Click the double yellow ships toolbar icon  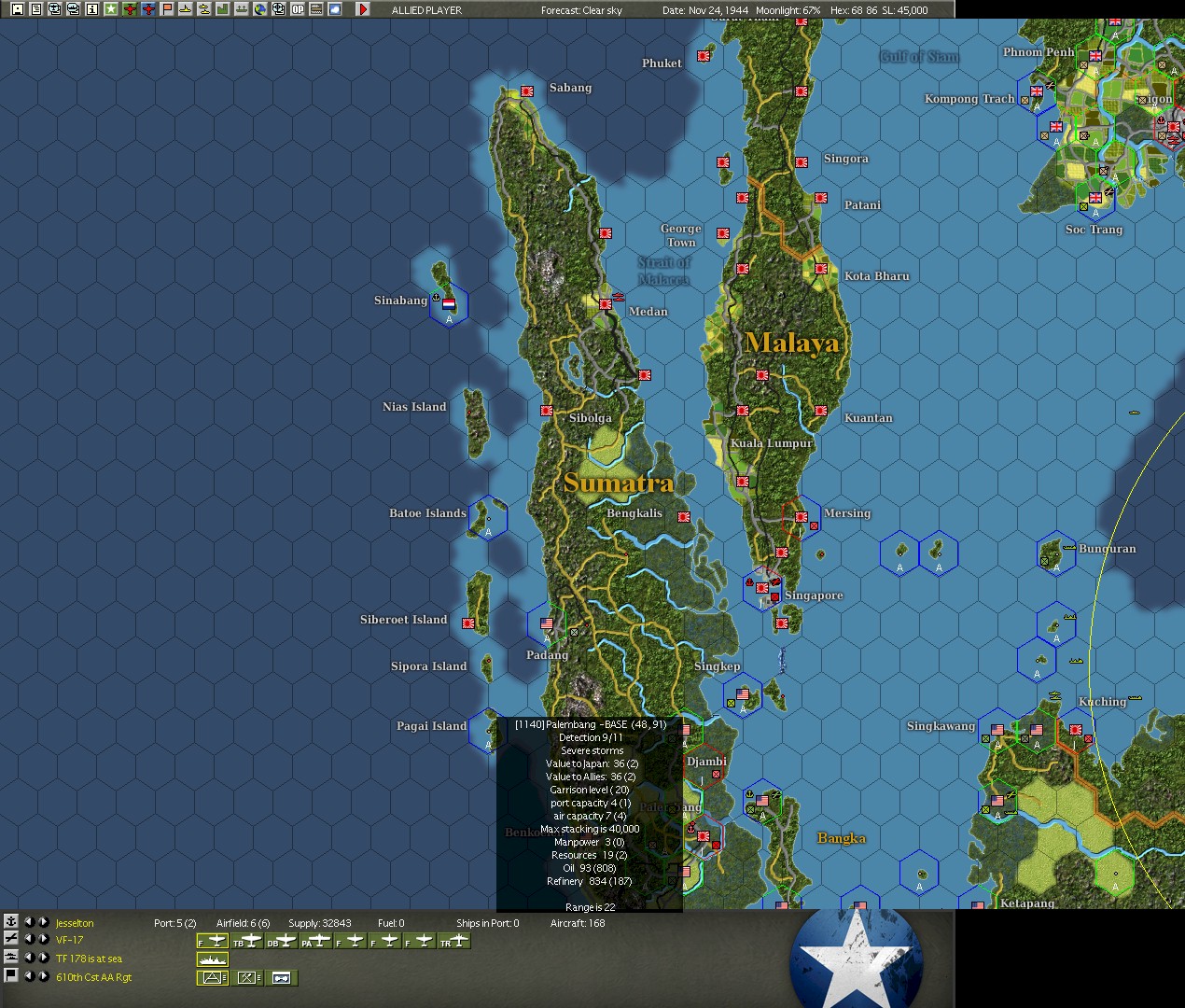(x=203, y=9)
